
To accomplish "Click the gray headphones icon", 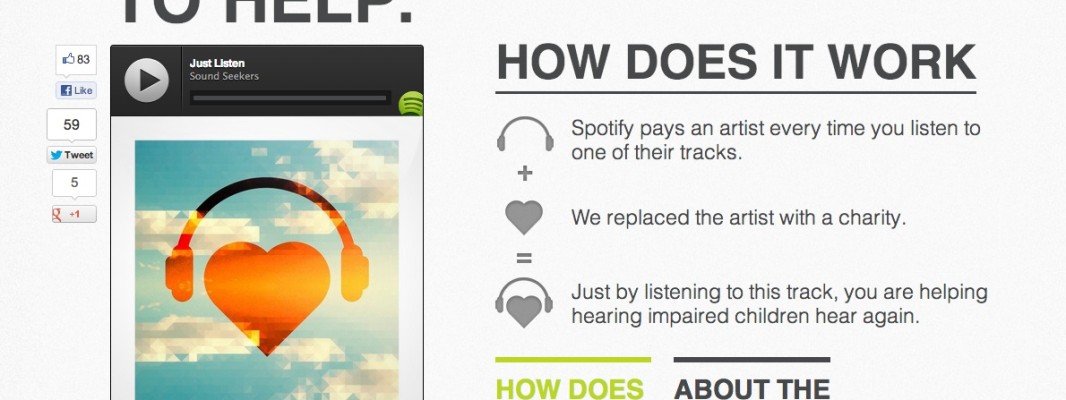I will point(525,134).
